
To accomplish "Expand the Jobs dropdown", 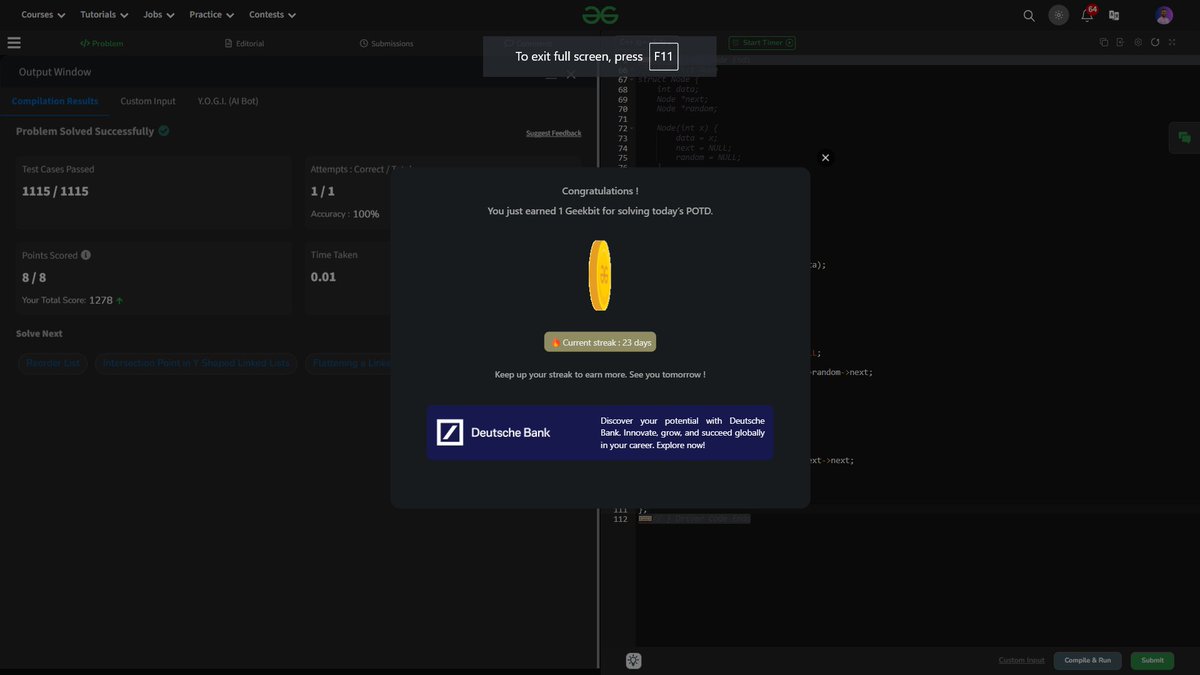I will 159,15.
